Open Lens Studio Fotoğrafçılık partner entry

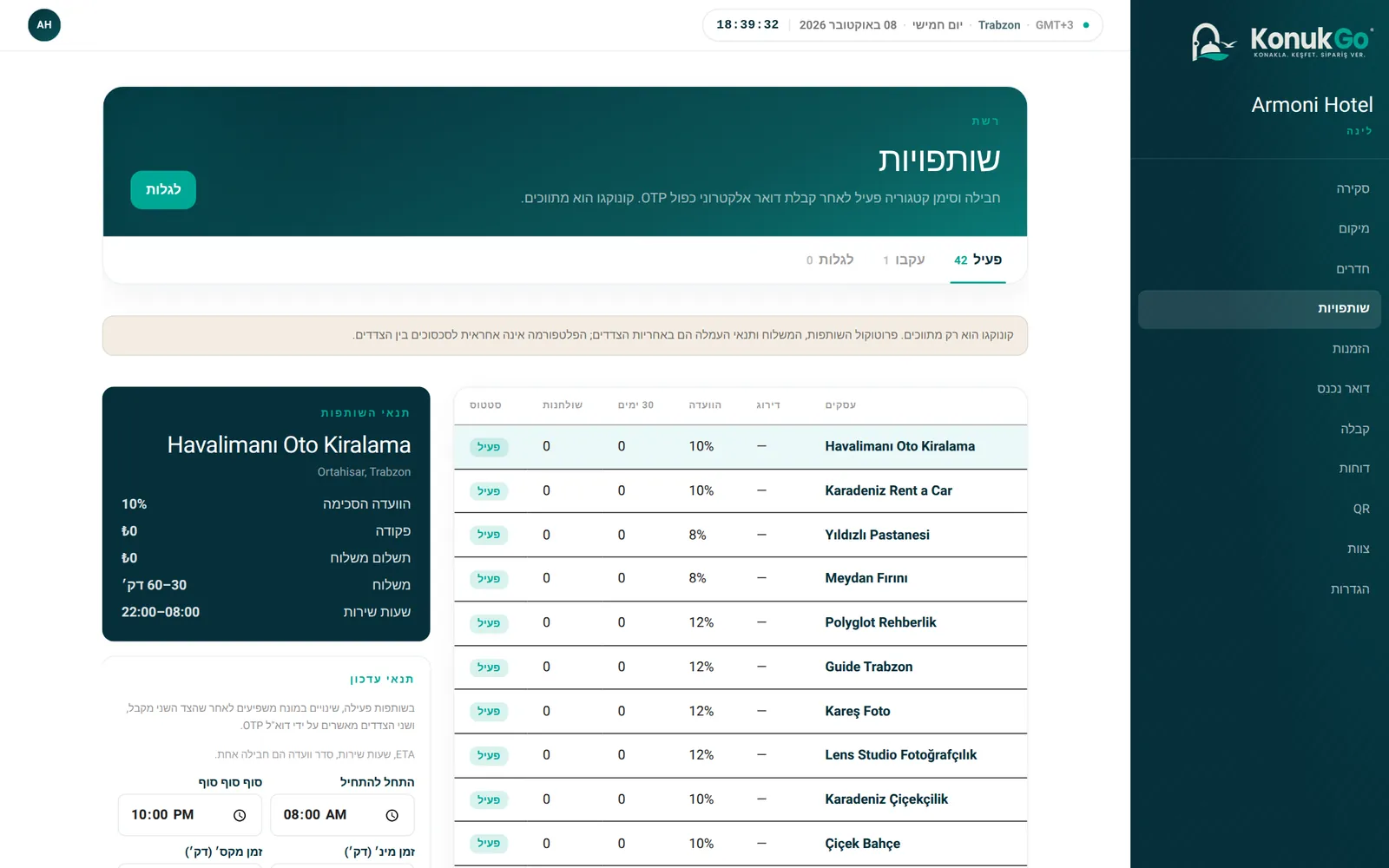(x=741, y=755)
